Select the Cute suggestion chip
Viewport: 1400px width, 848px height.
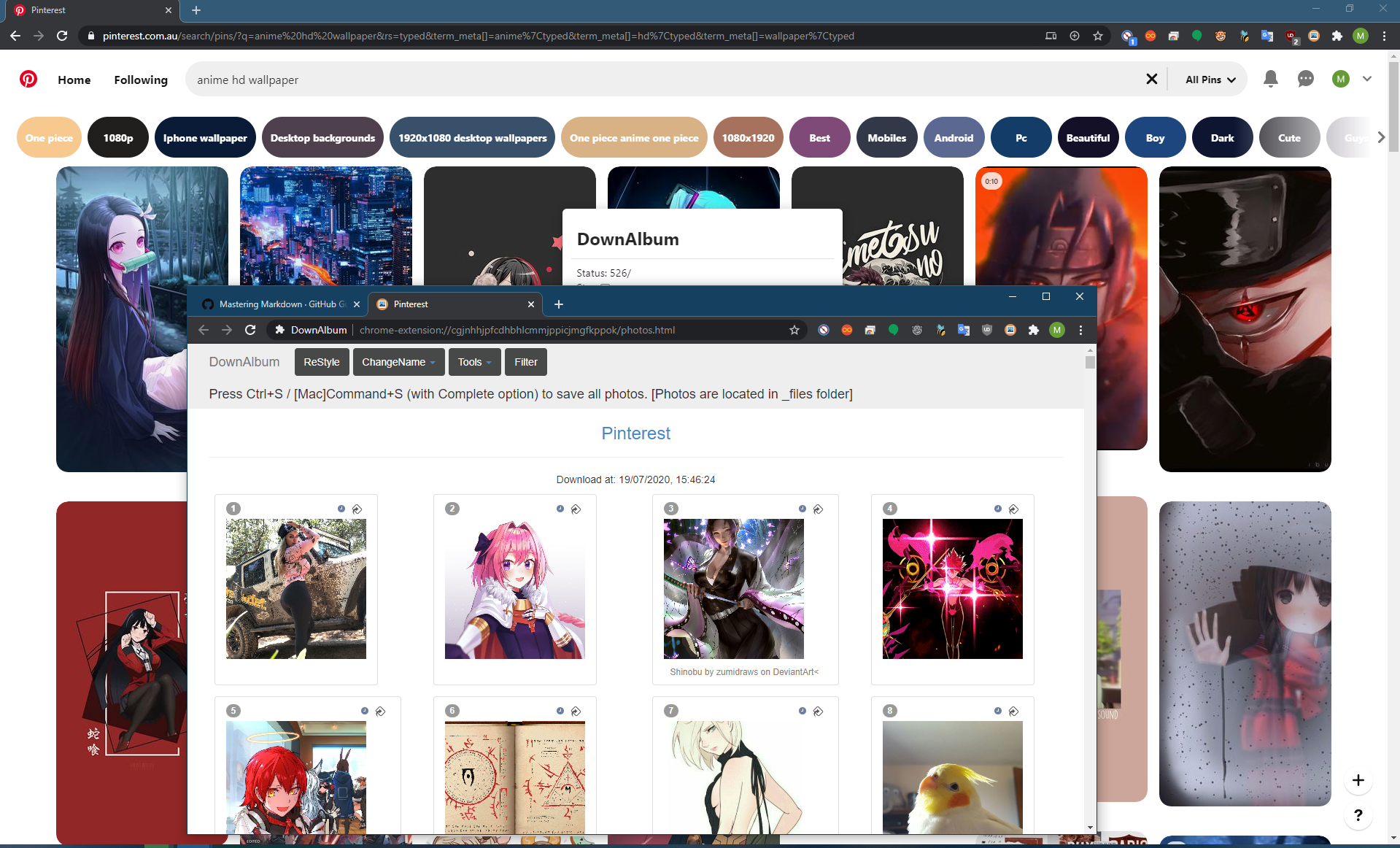click(x=1289, y=137)
